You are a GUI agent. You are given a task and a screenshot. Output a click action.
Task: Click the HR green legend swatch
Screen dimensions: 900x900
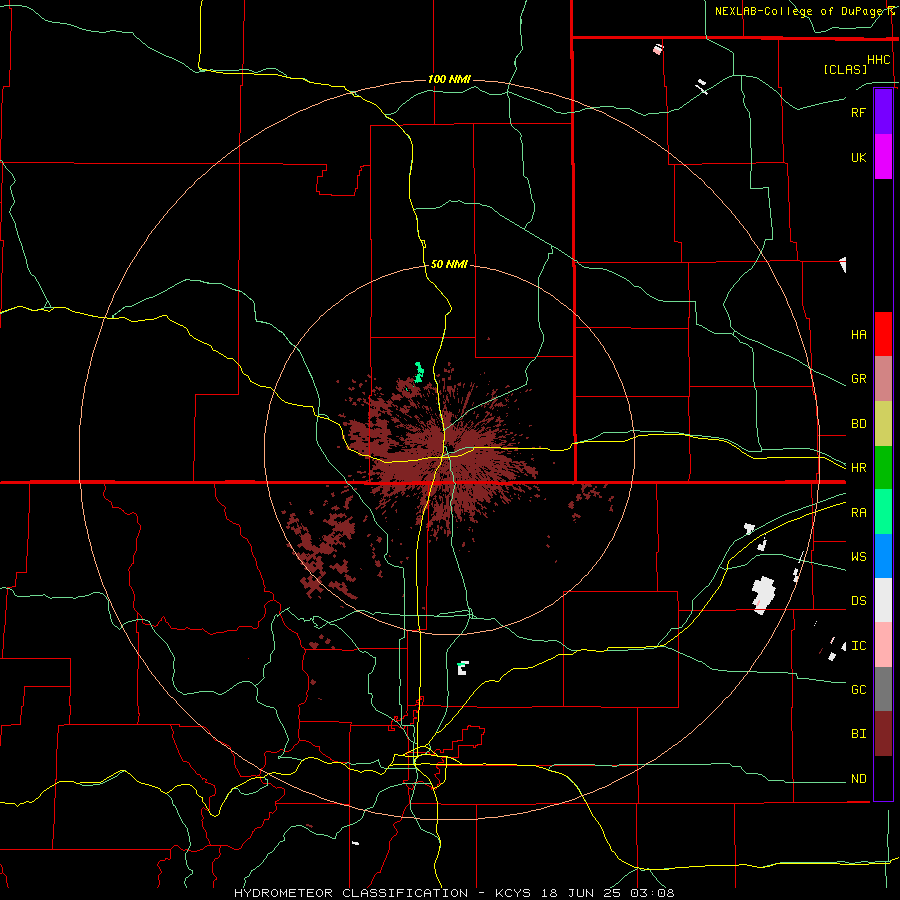[883, 468]
